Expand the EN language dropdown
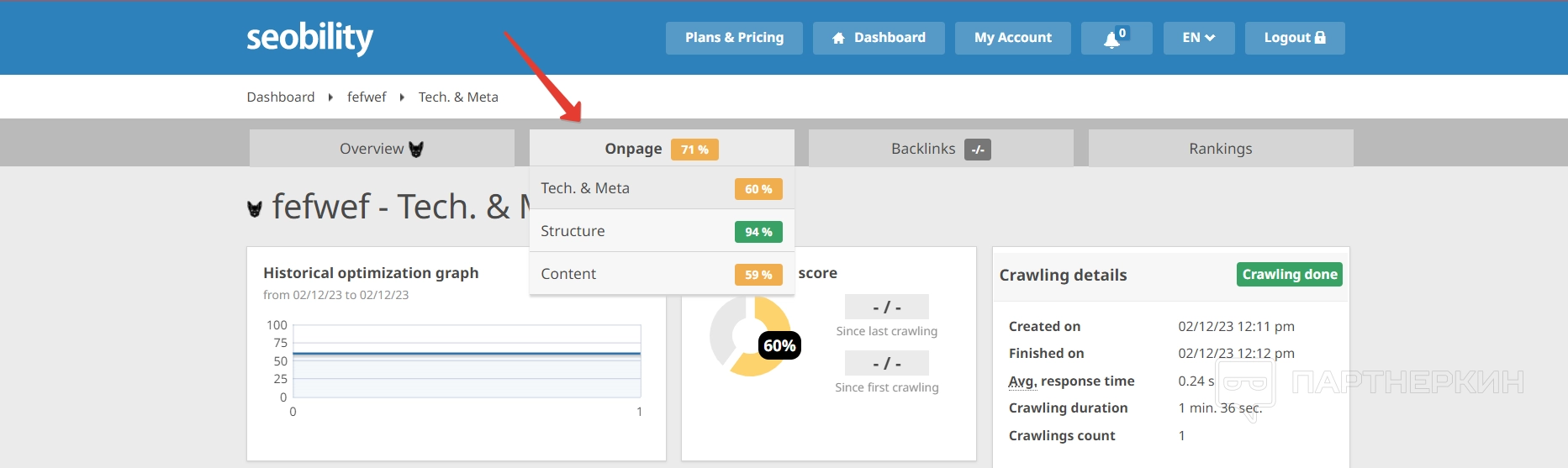The image size is (1568, 468). (x=1198, y=38)
